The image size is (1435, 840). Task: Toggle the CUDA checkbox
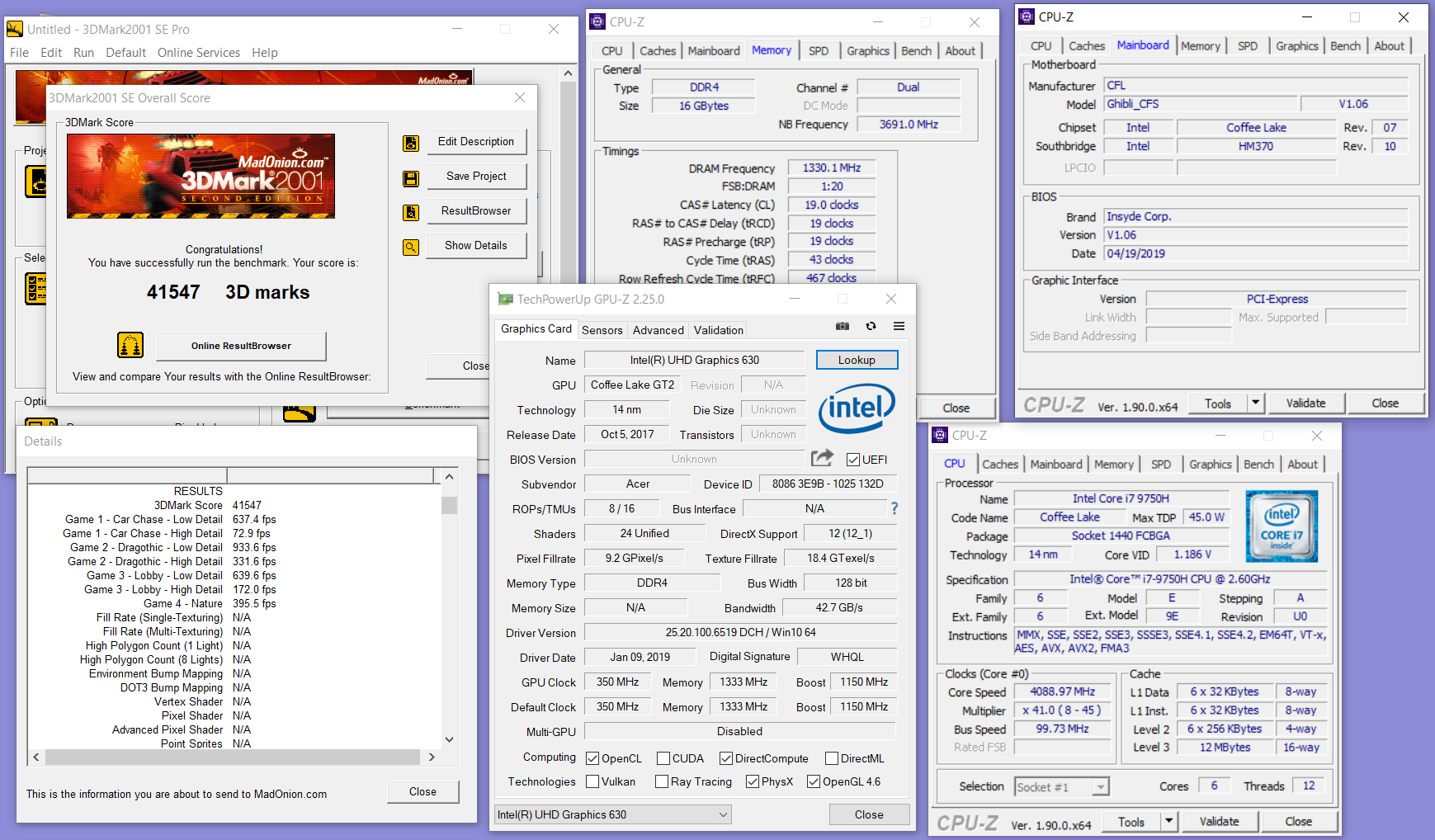(663, 758)
